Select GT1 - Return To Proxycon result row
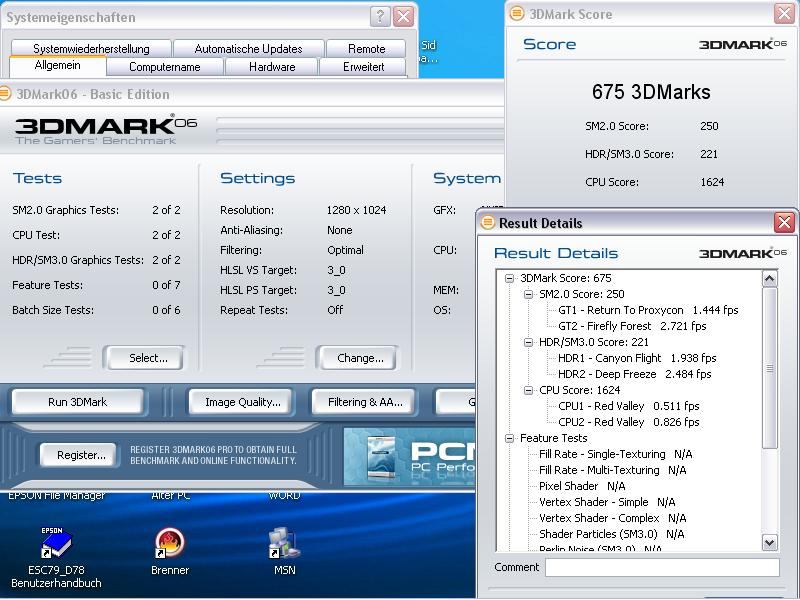This screenshot has height=600, width=800. click(648, 310)
